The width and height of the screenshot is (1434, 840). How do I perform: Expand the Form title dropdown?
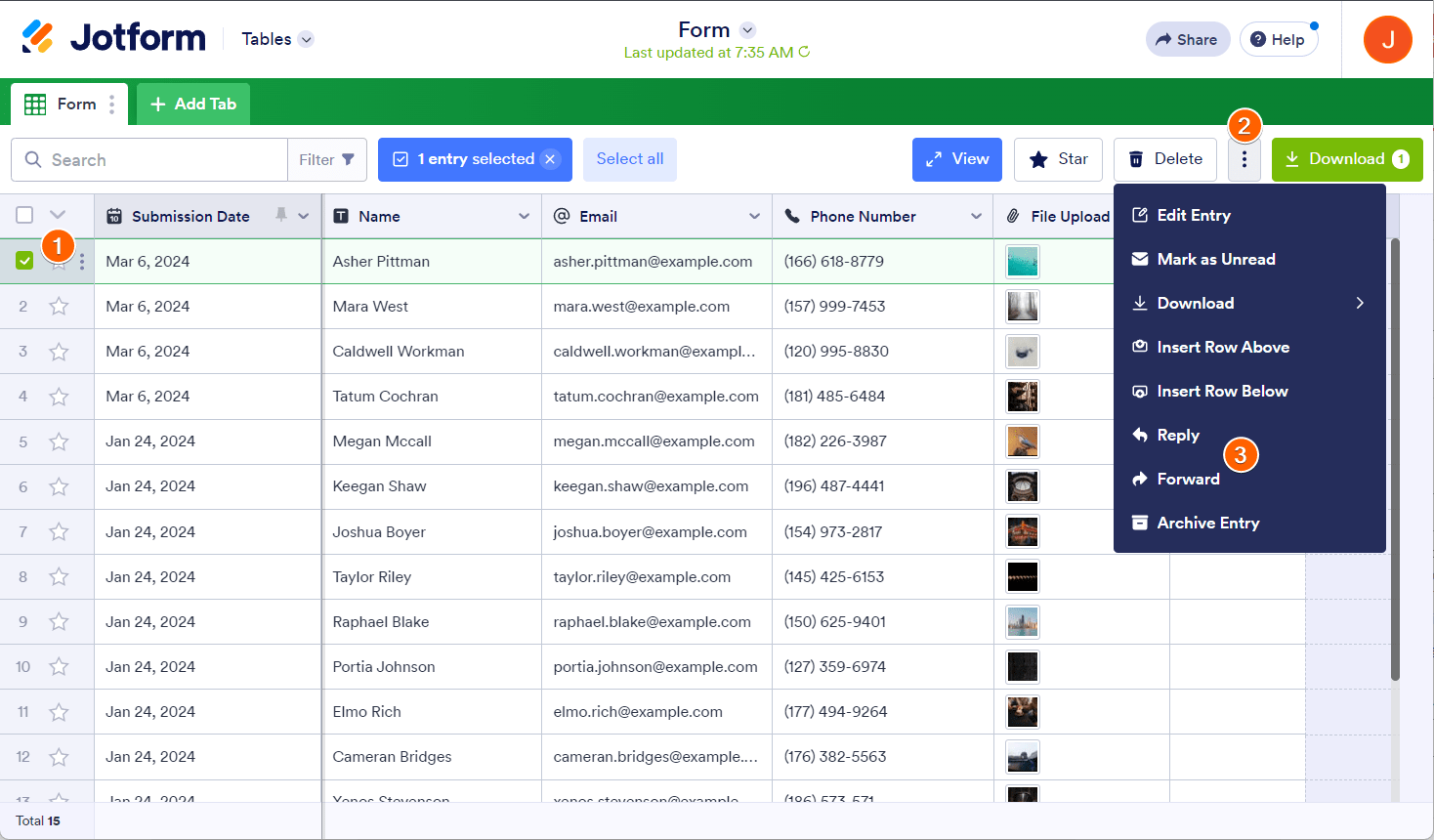(747, 30)
